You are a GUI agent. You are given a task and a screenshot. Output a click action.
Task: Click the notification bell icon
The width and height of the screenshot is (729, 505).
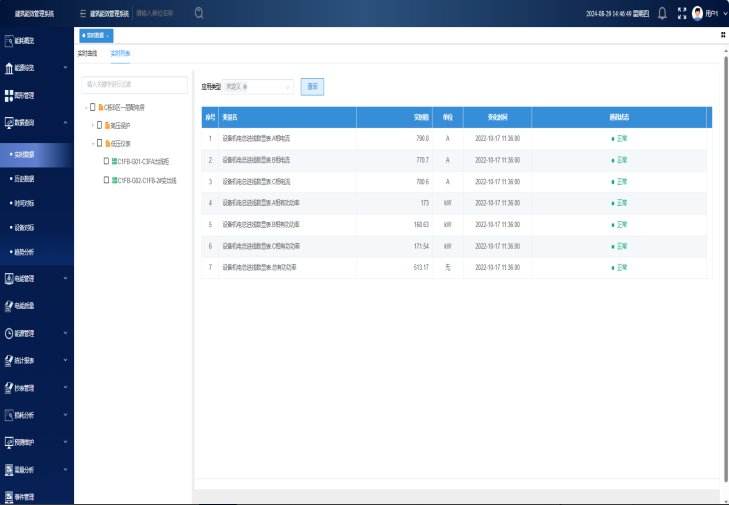click(x=662, y=14)
